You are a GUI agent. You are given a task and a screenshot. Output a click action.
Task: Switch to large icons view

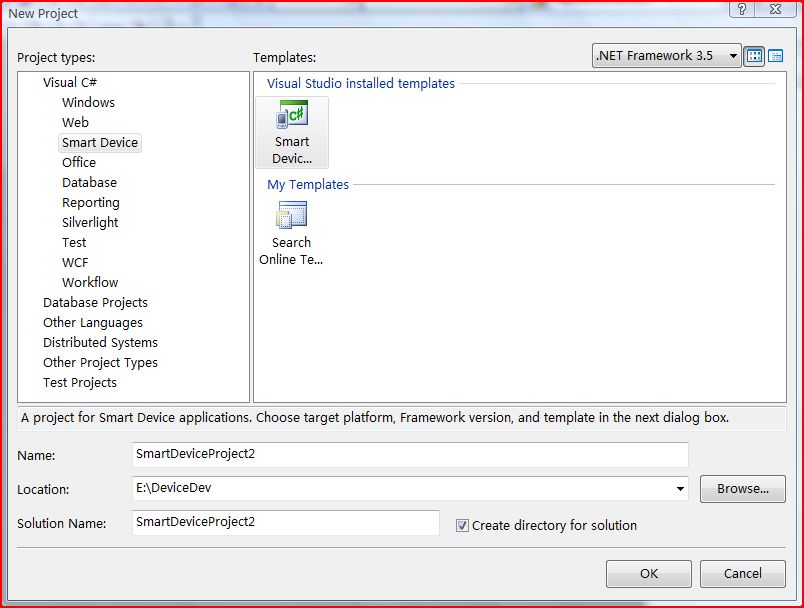754,56
